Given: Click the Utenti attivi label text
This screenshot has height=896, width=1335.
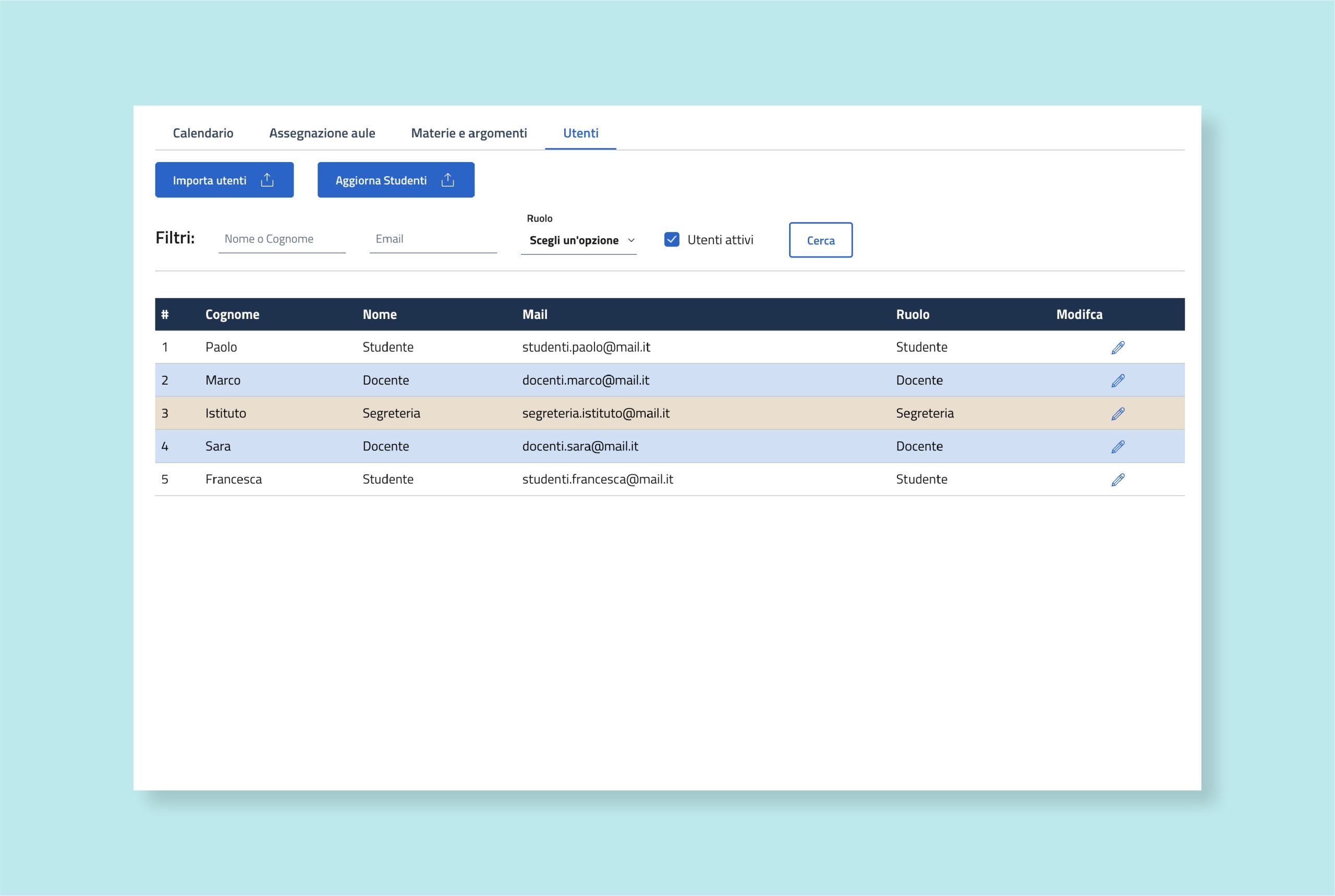Looking at the screenshot, I should pos(720,240).
